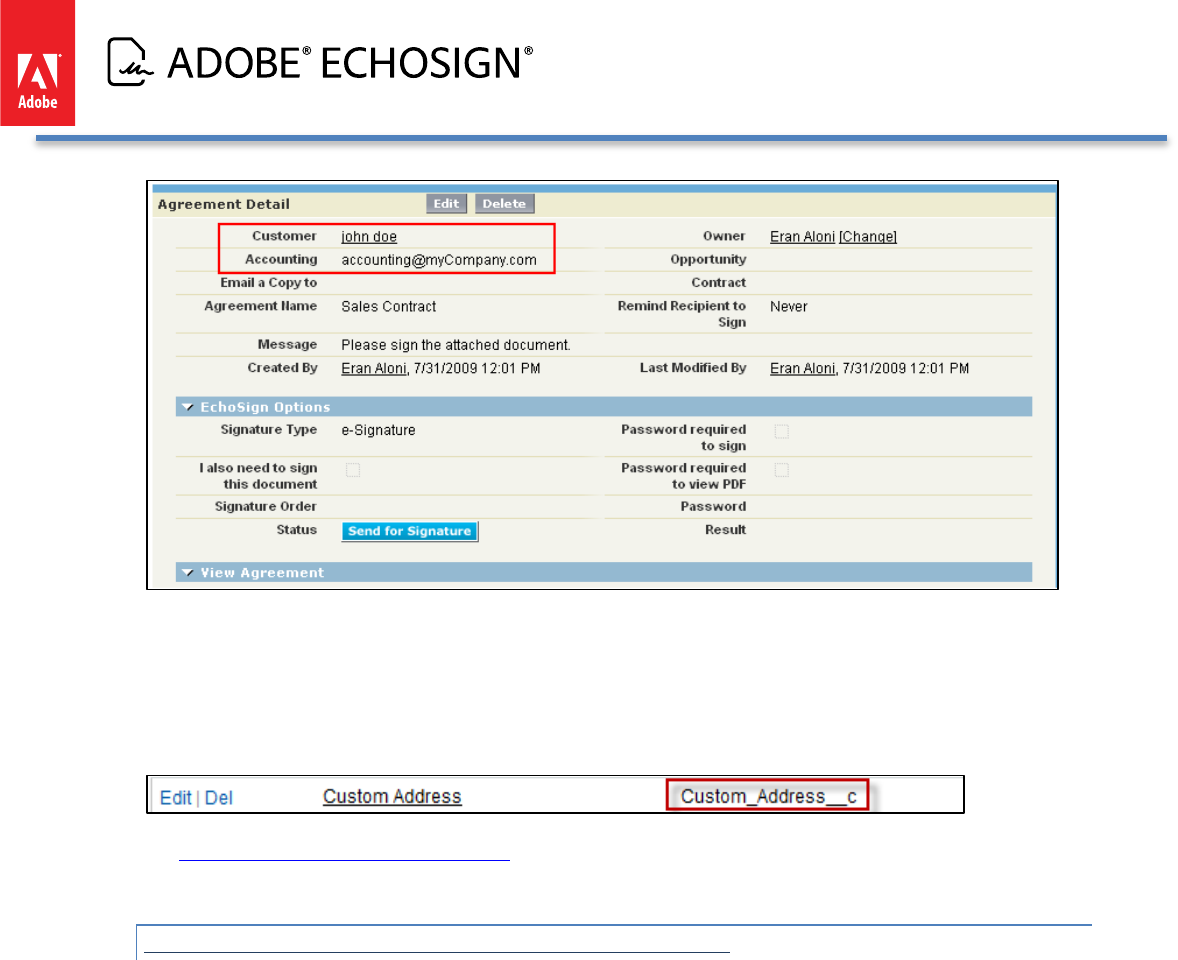This screenshot has width=1178, height=960.
Task: Click the Remind Recipient to Sign label
Action: pyautogui.click(x=681, y=314)
